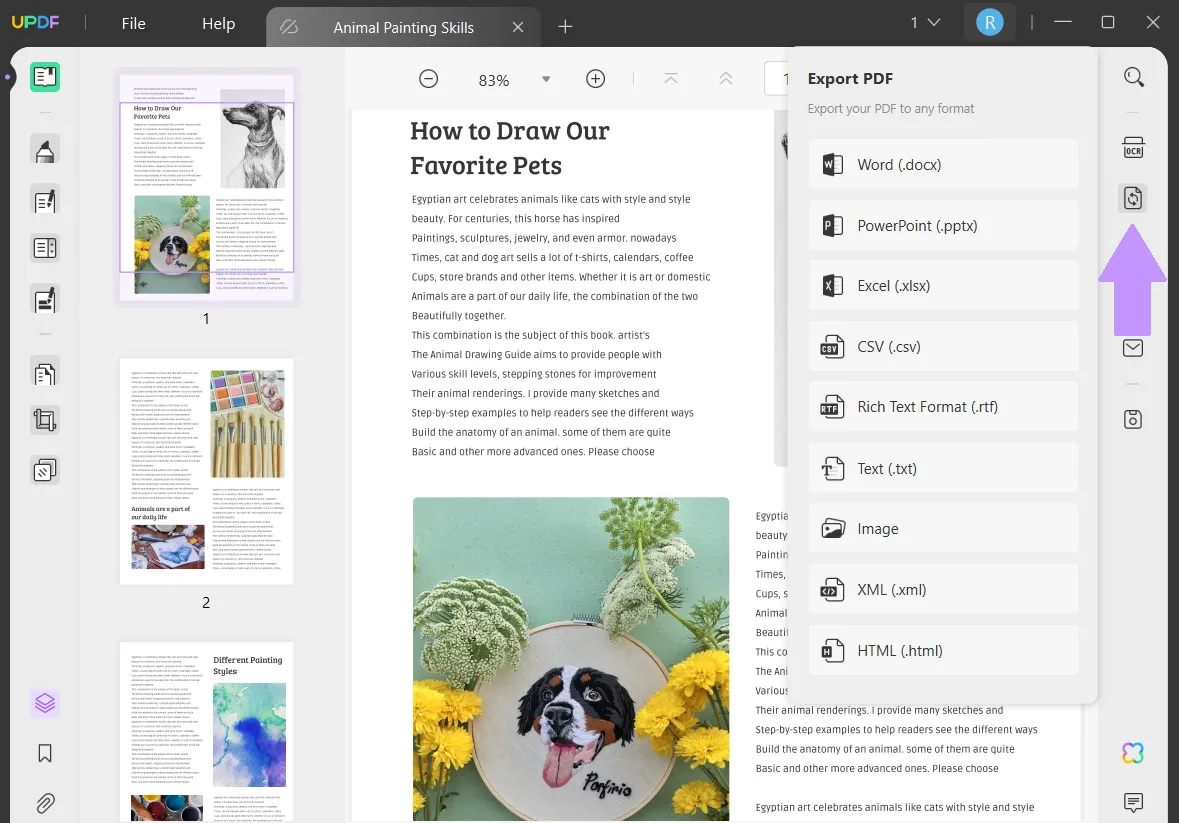Export the PDF to Word (.docx)
The image size is (1179, 823).
point(941,163)
